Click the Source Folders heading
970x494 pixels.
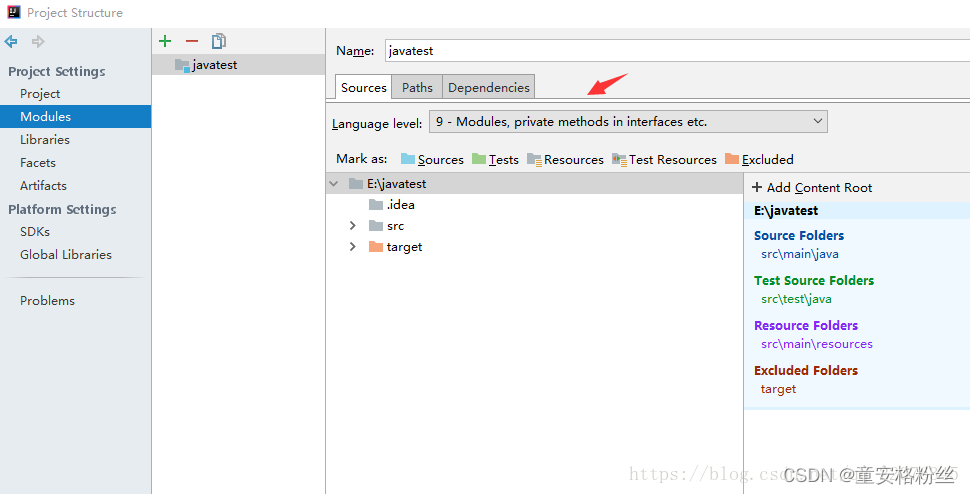799,236
